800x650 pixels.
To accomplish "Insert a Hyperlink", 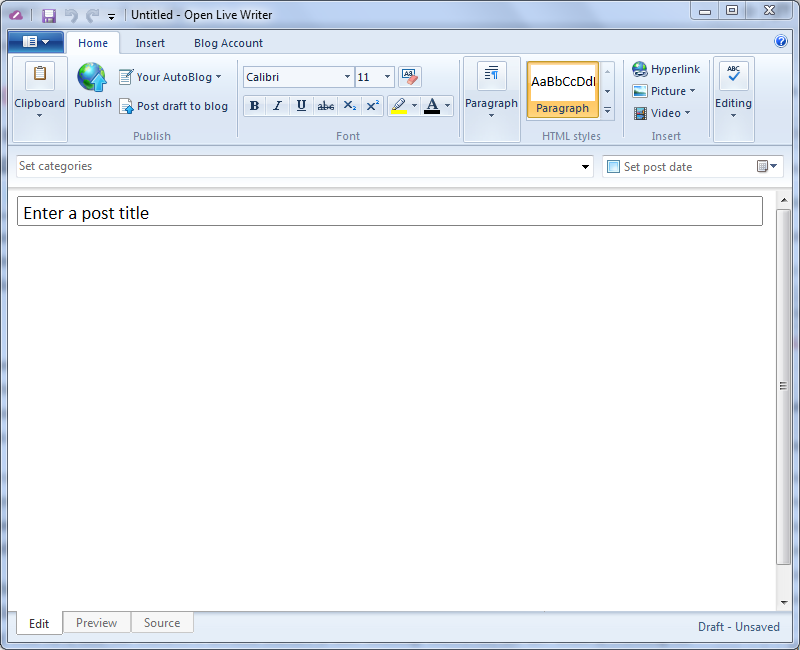I will pyautogui.click(x=666, y=69).
